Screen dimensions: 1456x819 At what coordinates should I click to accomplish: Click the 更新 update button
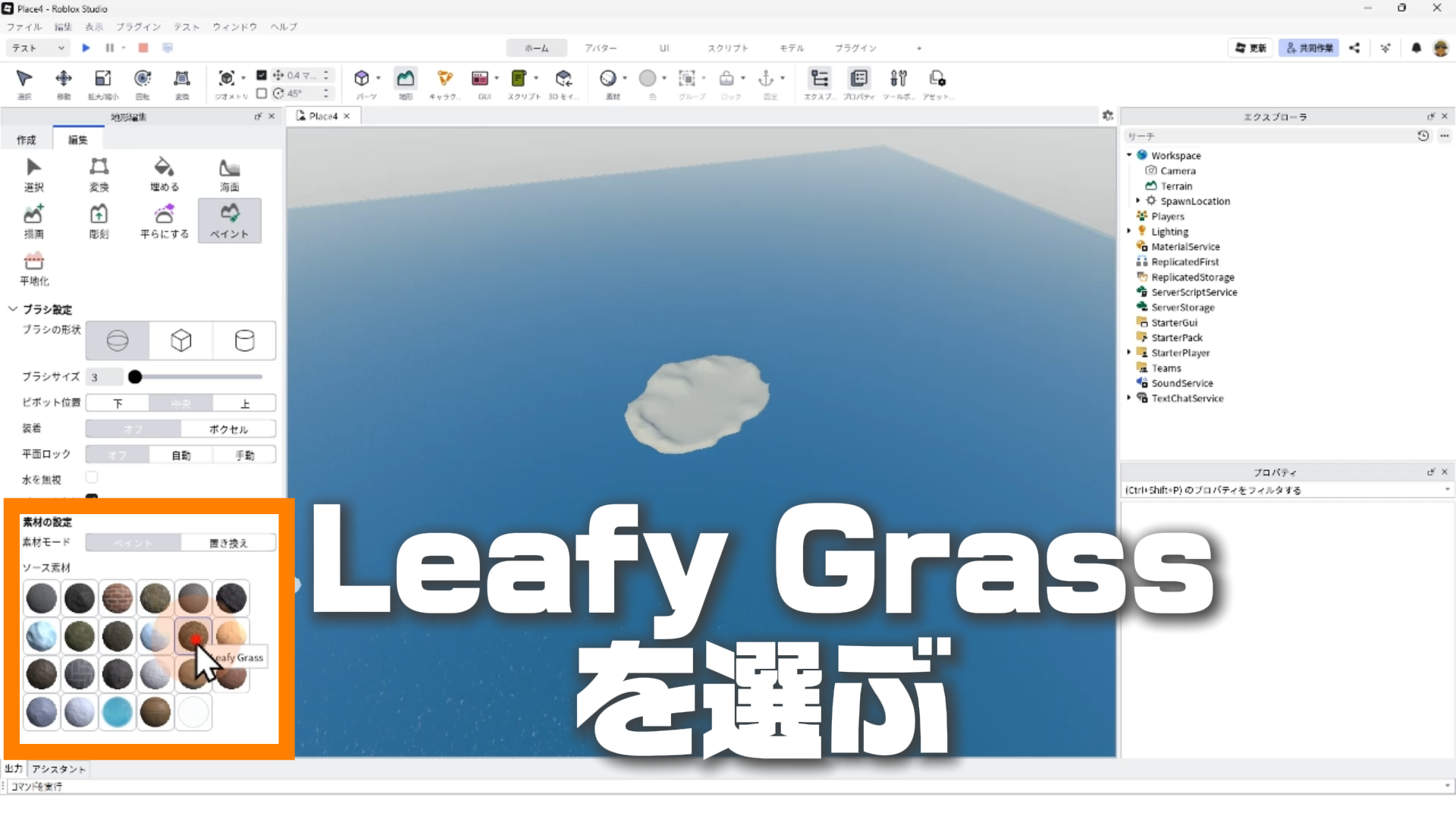(1250, 48)
